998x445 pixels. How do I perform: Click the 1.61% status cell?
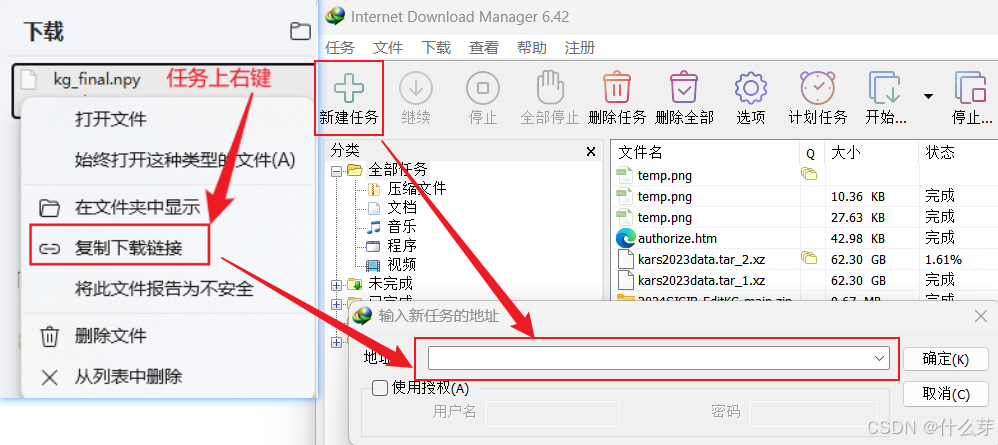coord(943,259)
